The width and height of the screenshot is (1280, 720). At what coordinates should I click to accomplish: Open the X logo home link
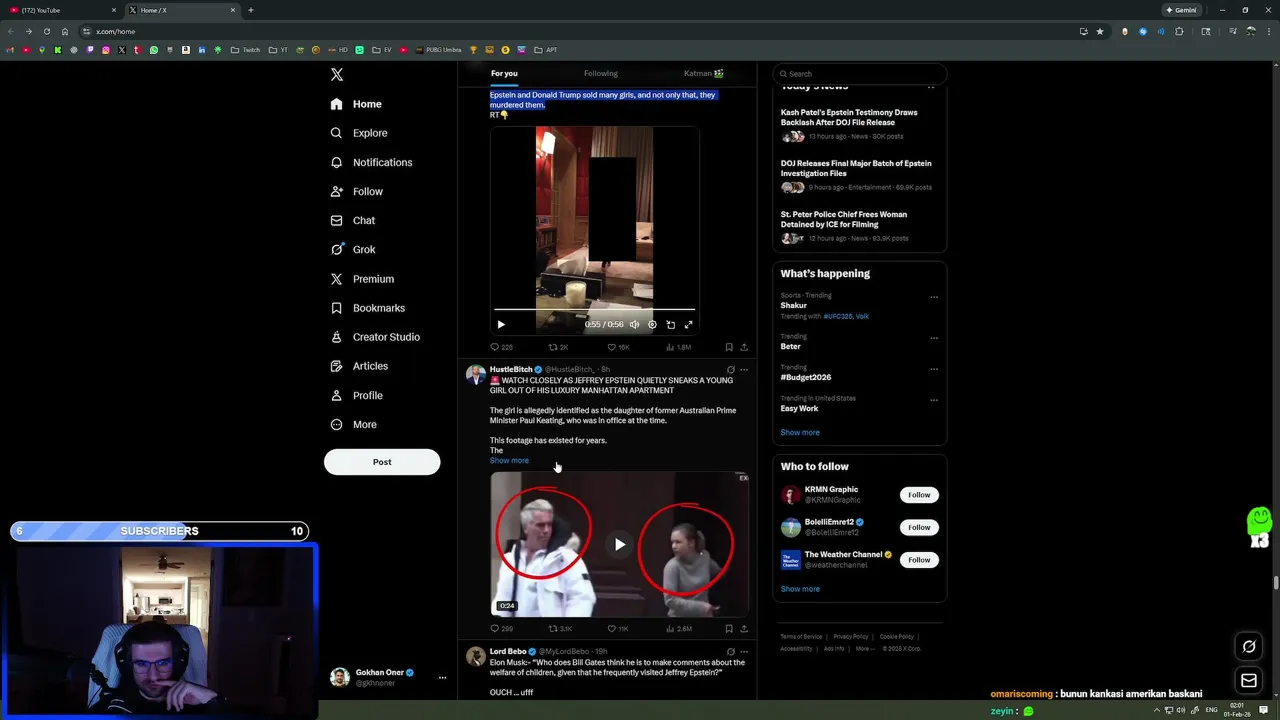[x=337, y=75]
